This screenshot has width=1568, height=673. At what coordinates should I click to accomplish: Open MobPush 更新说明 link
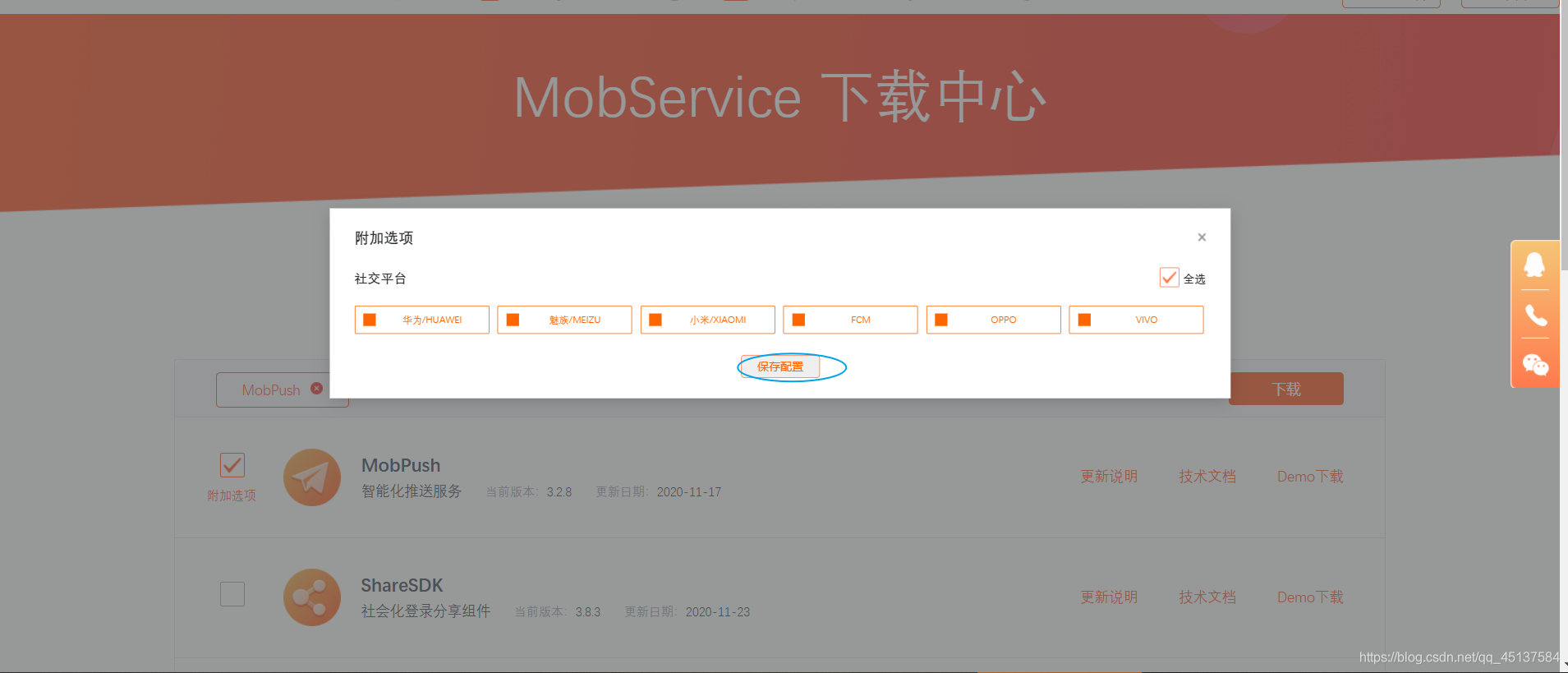tap(1109, 477)
